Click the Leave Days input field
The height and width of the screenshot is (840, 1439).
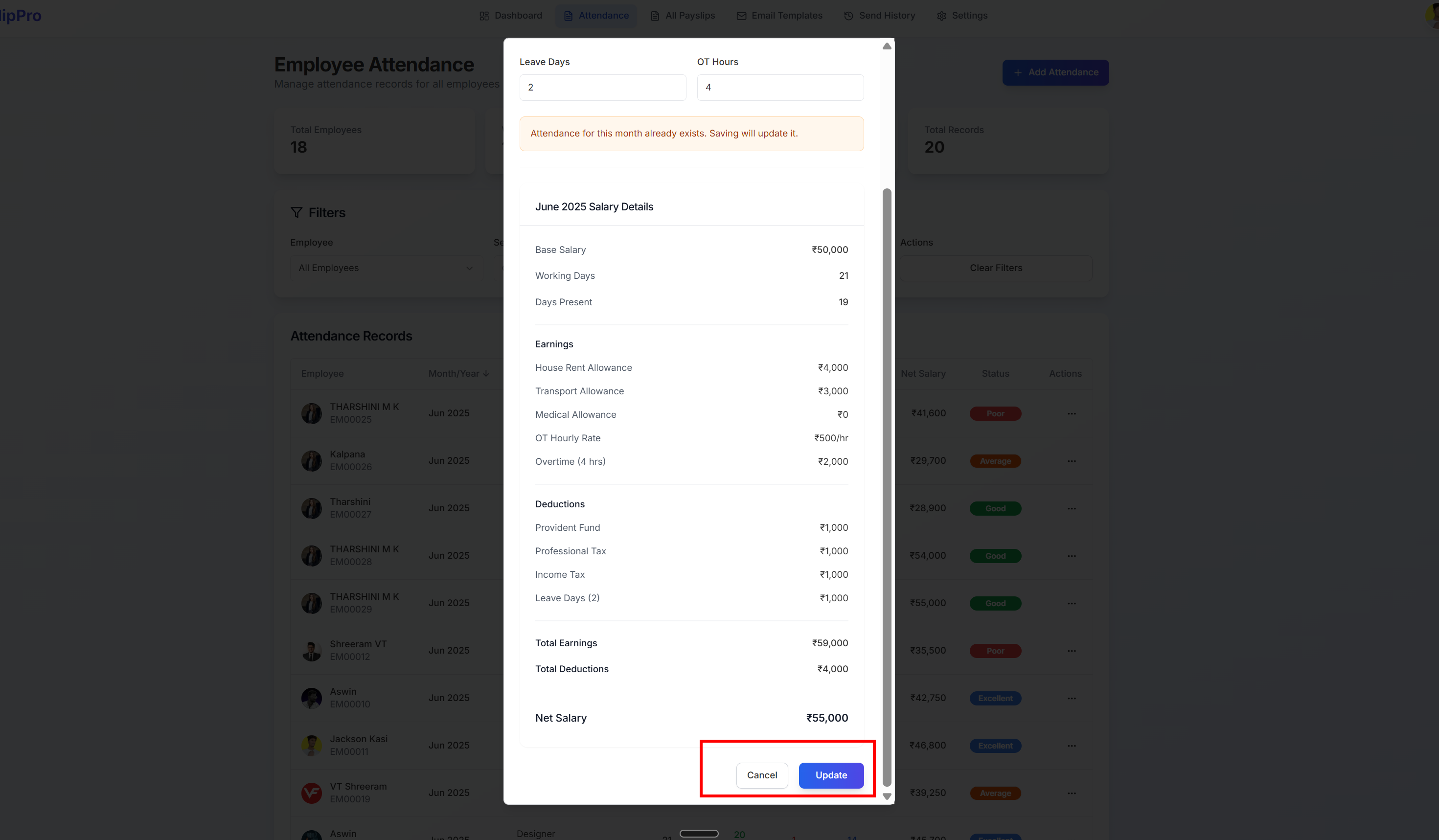pyautogui.click(x=602, y=88)
